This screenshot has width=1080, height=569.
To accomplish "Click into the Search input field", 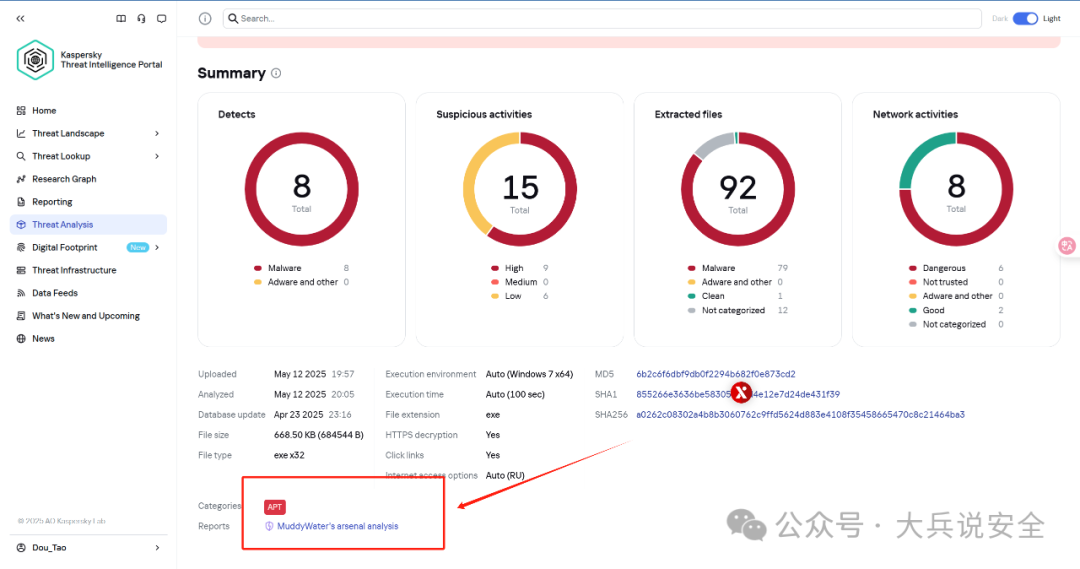I will (600, 18).
